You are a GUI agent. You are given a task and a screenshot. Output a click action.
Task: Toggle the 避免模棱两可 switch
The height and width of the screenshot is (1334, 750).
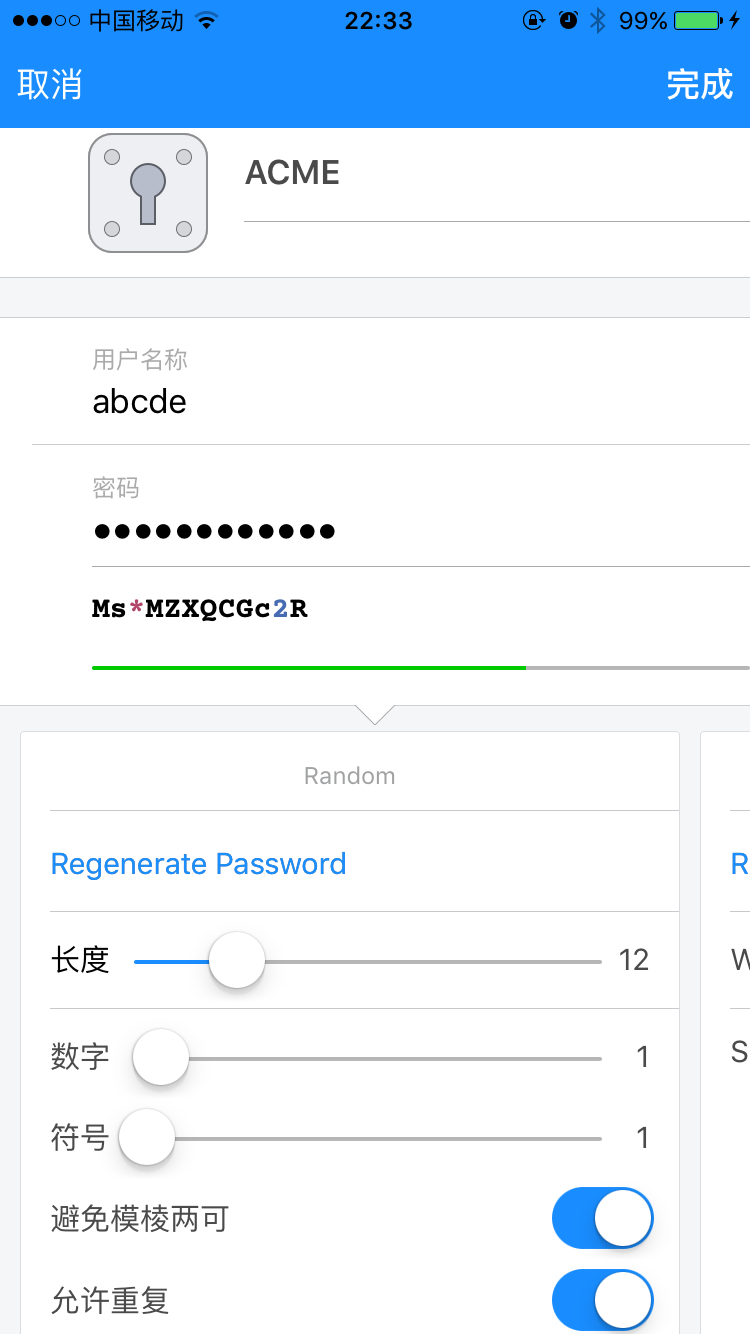point(602,1219)
